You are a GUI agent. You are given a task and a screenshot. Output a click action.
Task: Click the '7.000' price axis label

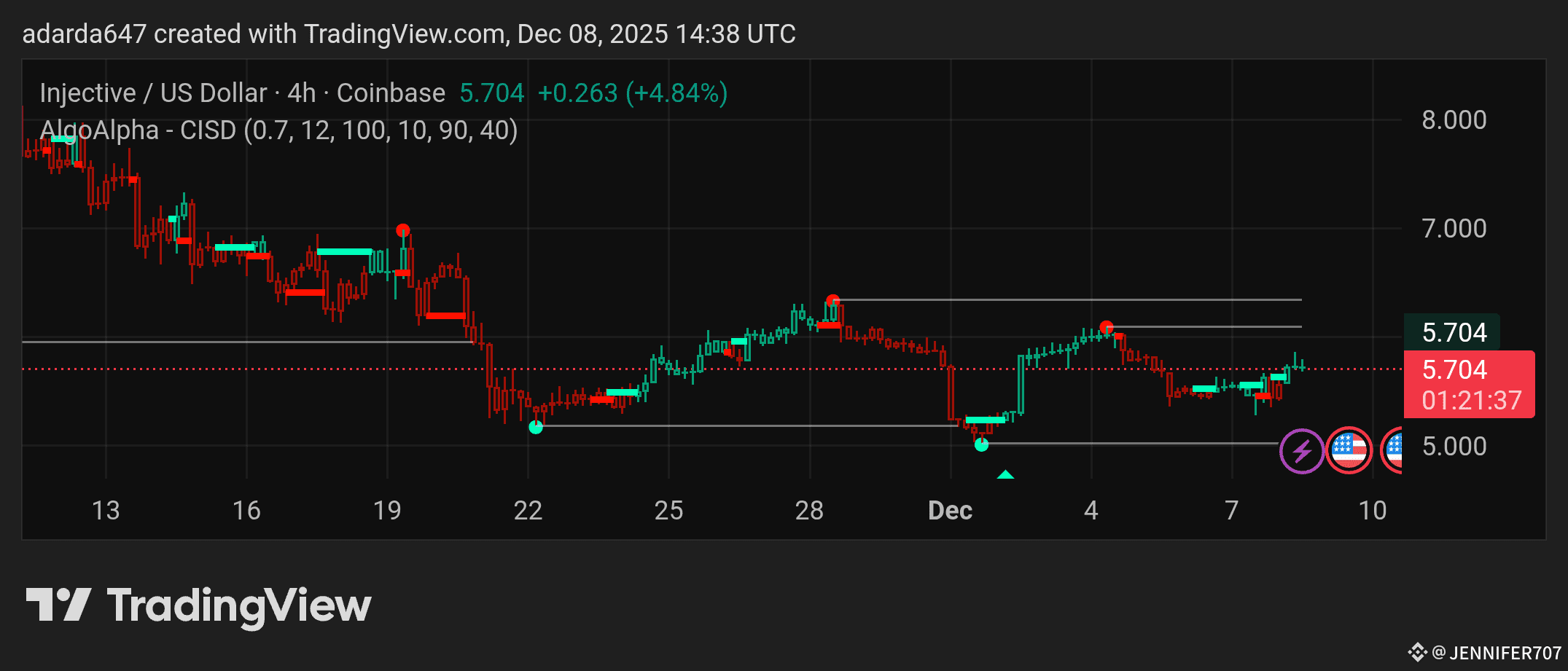[x=1454, y=229]
